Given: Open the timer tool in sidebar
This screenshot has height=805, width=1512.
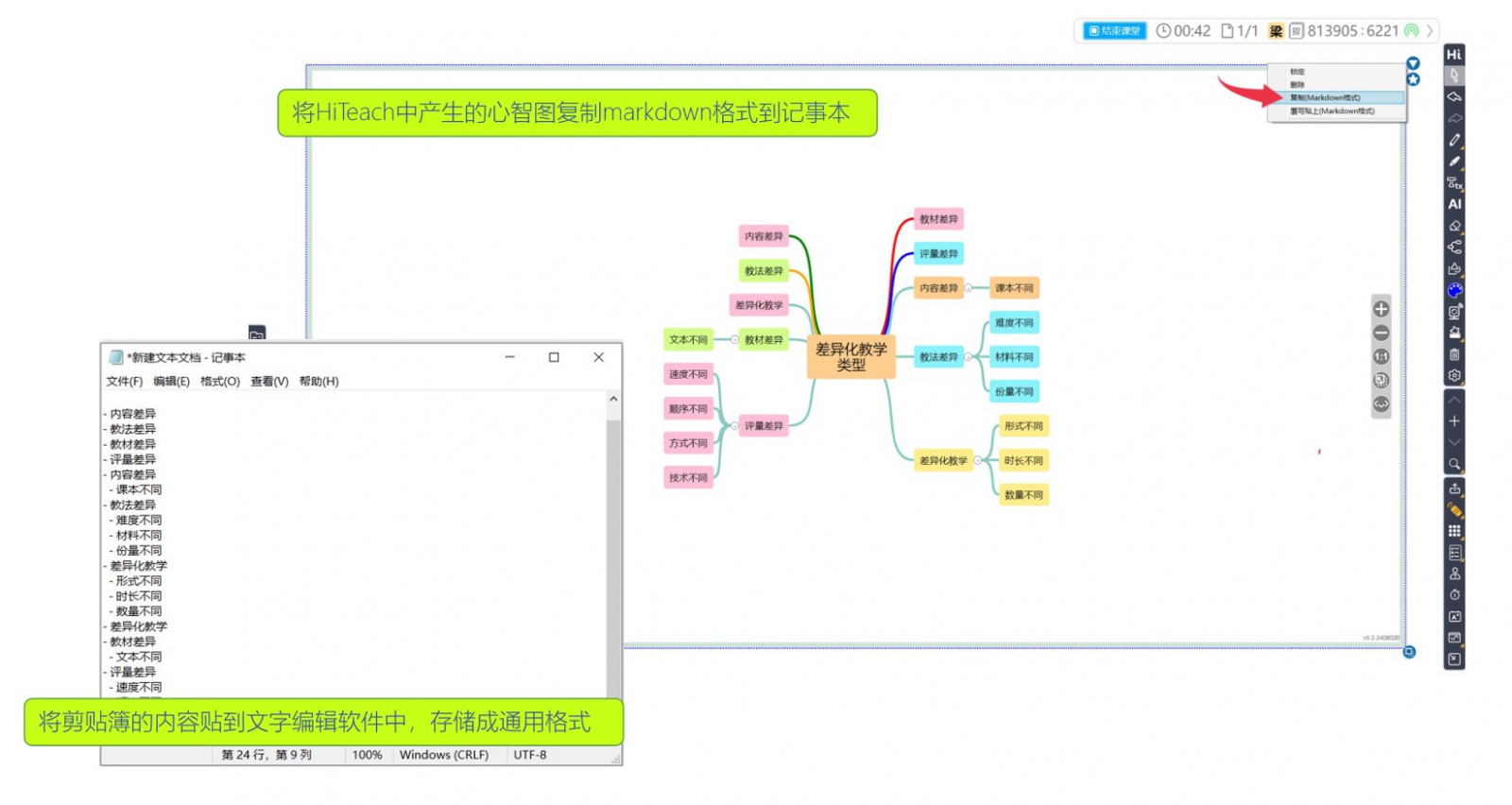Looking at the screenshot, I should [1454, 595].
